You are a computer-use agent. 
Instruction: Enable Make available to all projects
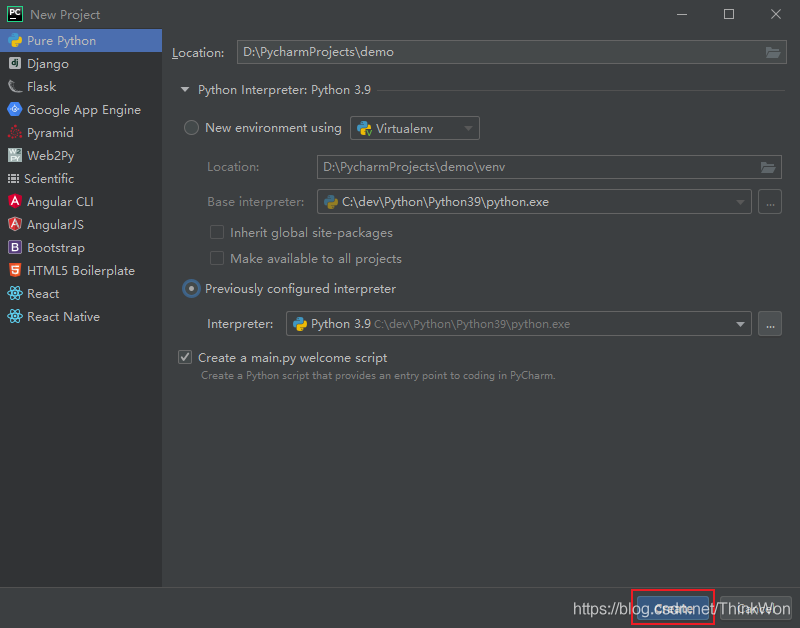217,259
